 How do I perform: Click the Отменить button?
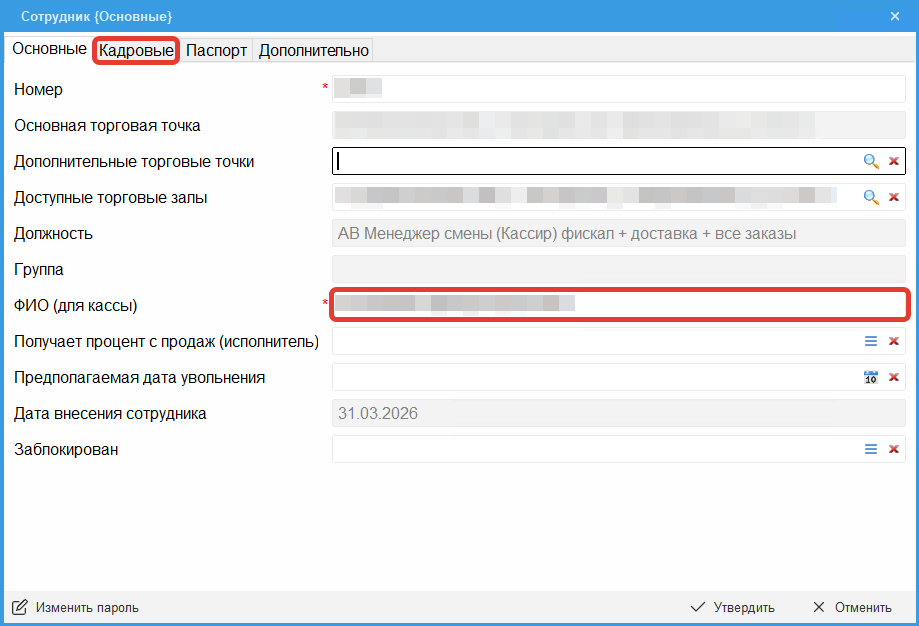pos(851,607)
